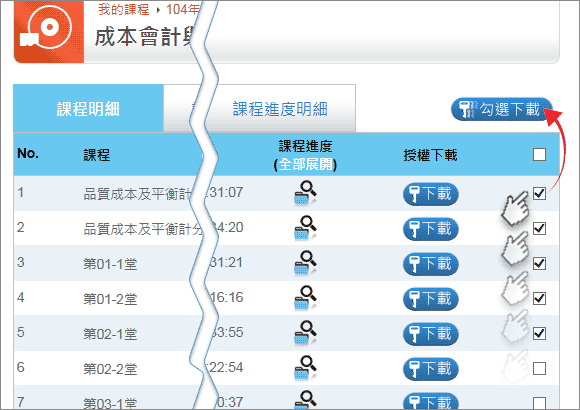Viewport: 580px width, 410px height.
Task: Check the checkbox for 第02-2堂 row 6
Action: coord(539,368)
